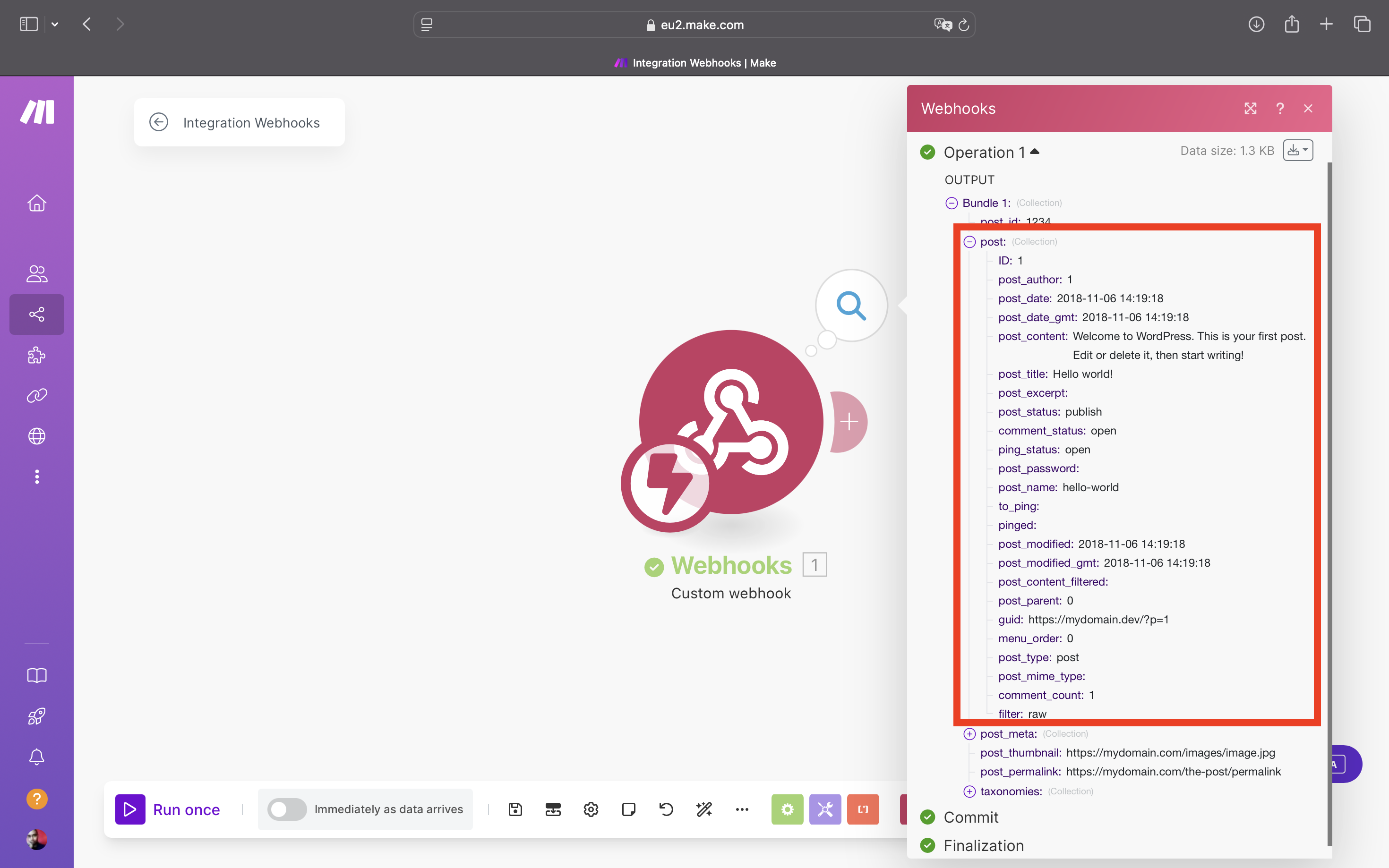Click post_name value hello-world
Screen dimensions: 1389x868
pos(1090,487)
